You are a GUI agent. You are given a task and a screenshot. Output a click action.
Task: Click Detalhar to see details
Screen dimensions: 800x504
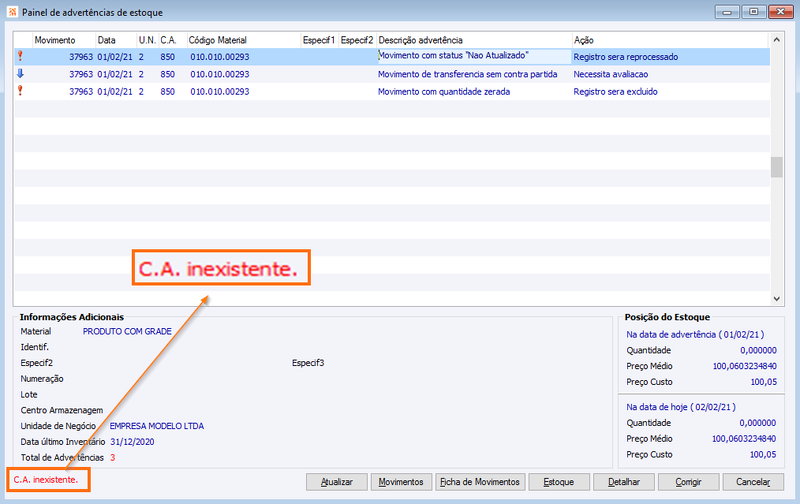(x=623, y=482)
